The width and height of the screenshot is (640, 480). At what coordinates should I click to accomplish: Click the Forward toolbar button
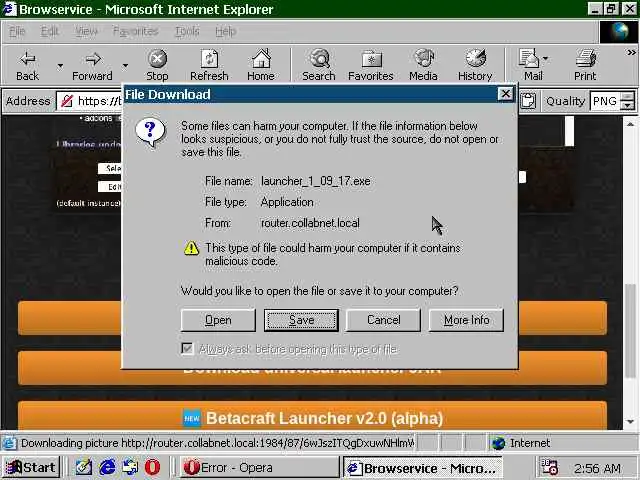pos(93,65)
